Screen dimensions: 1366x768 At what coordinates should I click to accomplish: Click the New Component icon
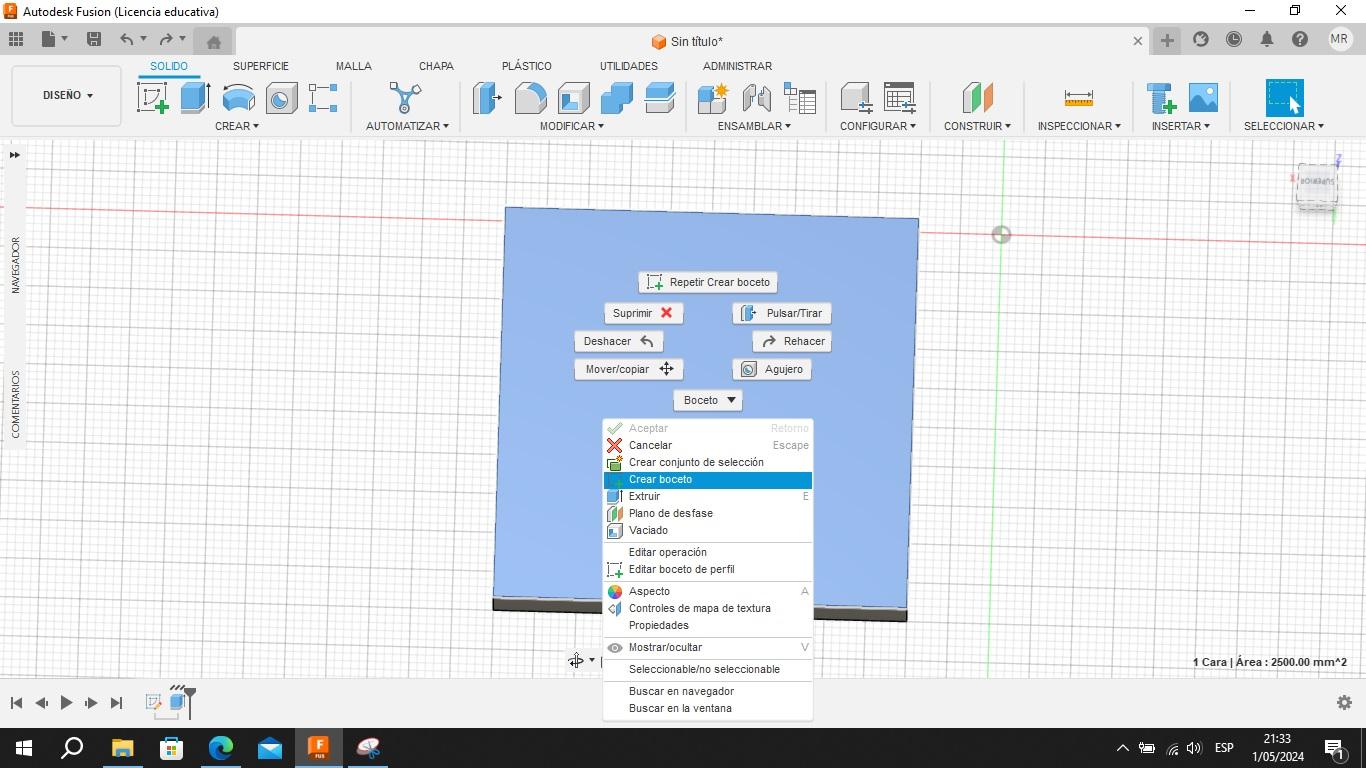pos(713,98)
